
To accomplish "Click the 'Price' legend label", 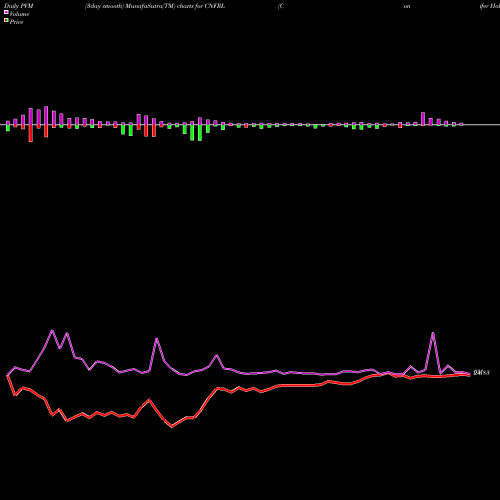I will pyautogui.click(x=16, y=22).
